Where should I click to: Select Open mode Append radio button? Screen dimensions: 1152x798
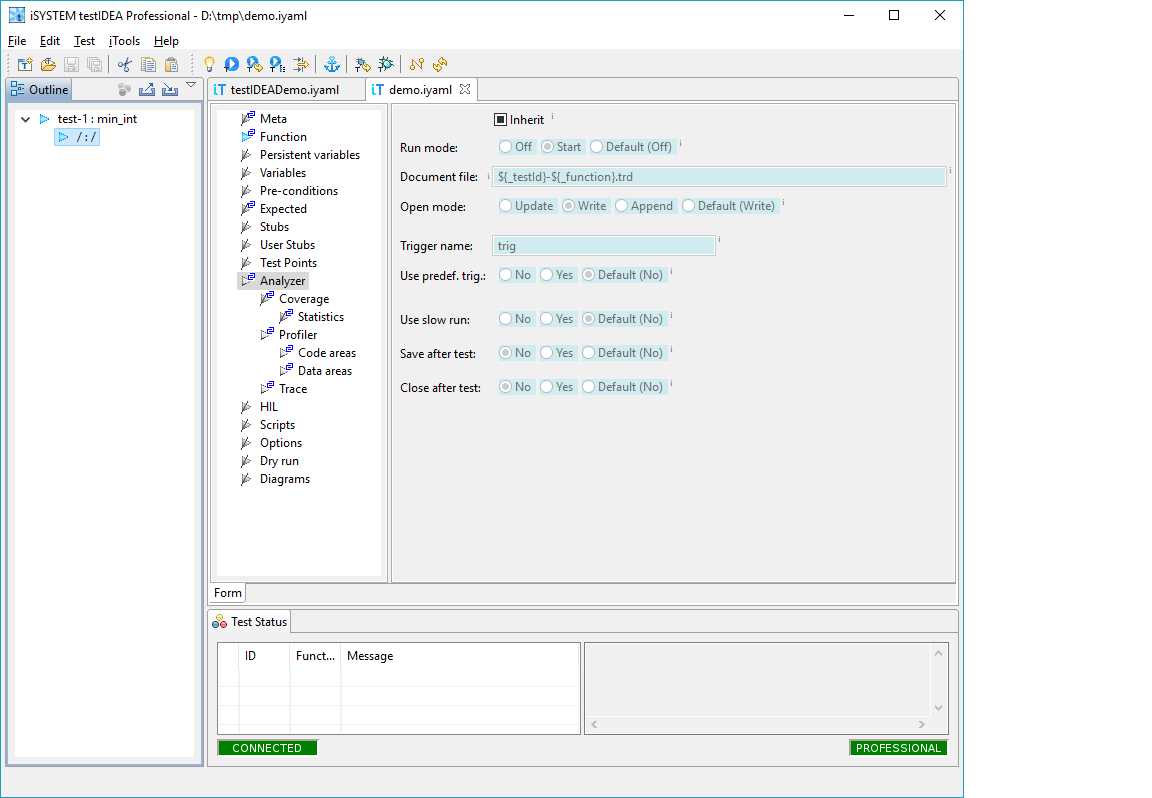click(622, 206)
